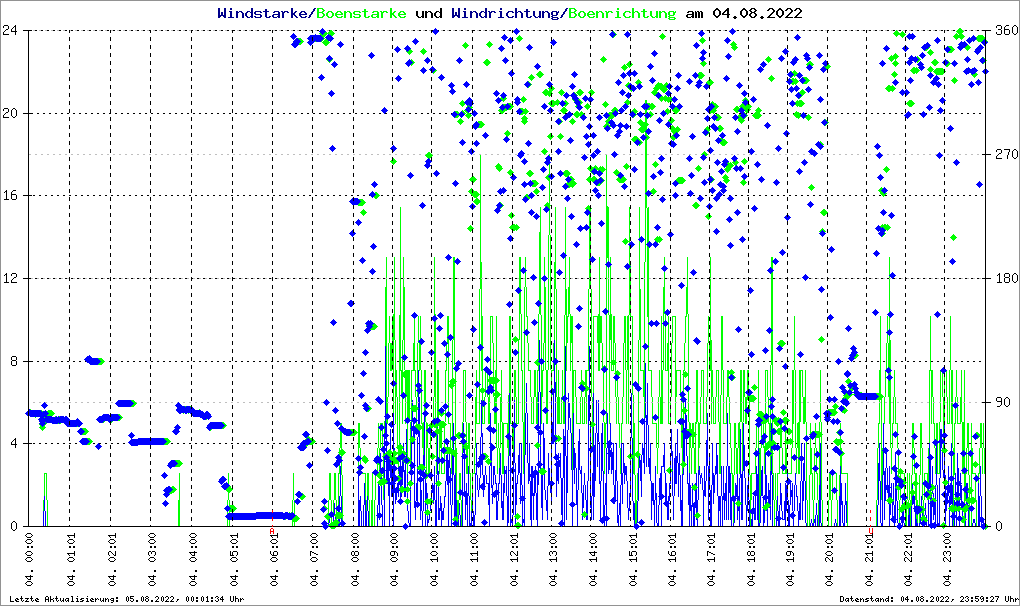Select the 04. 12:01 time axis label
This screenshot has height=606, width=1020.
[514, 562]
